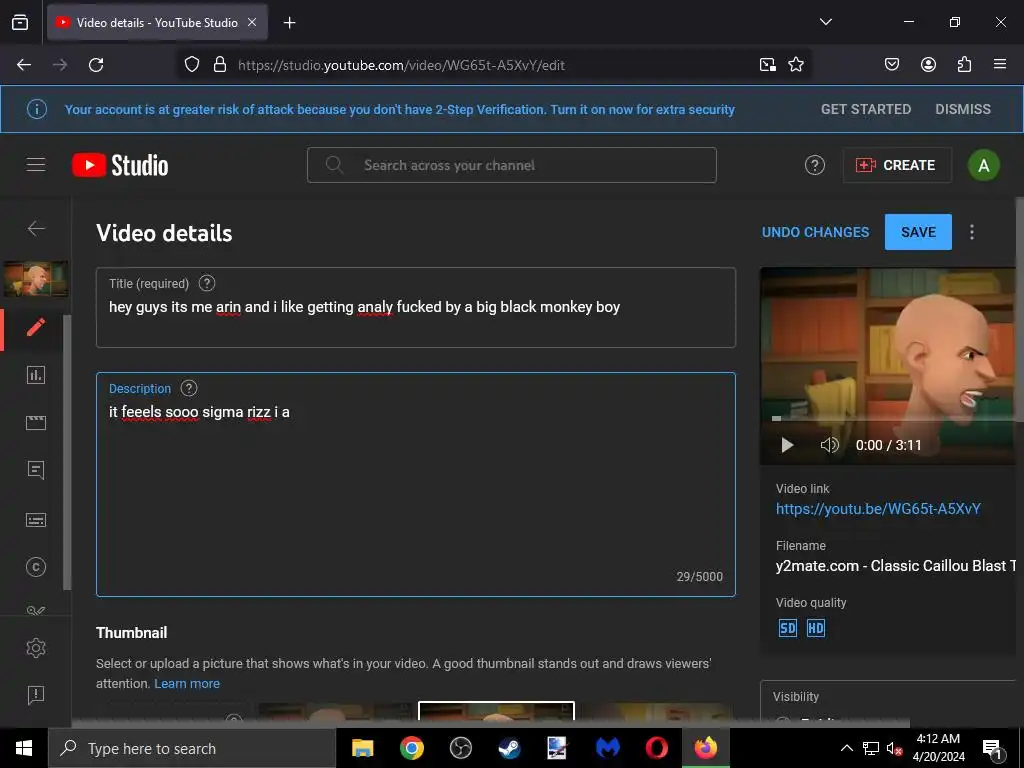Close the YouTube Studio tab
1024x768 pixels.
[252, 22]
